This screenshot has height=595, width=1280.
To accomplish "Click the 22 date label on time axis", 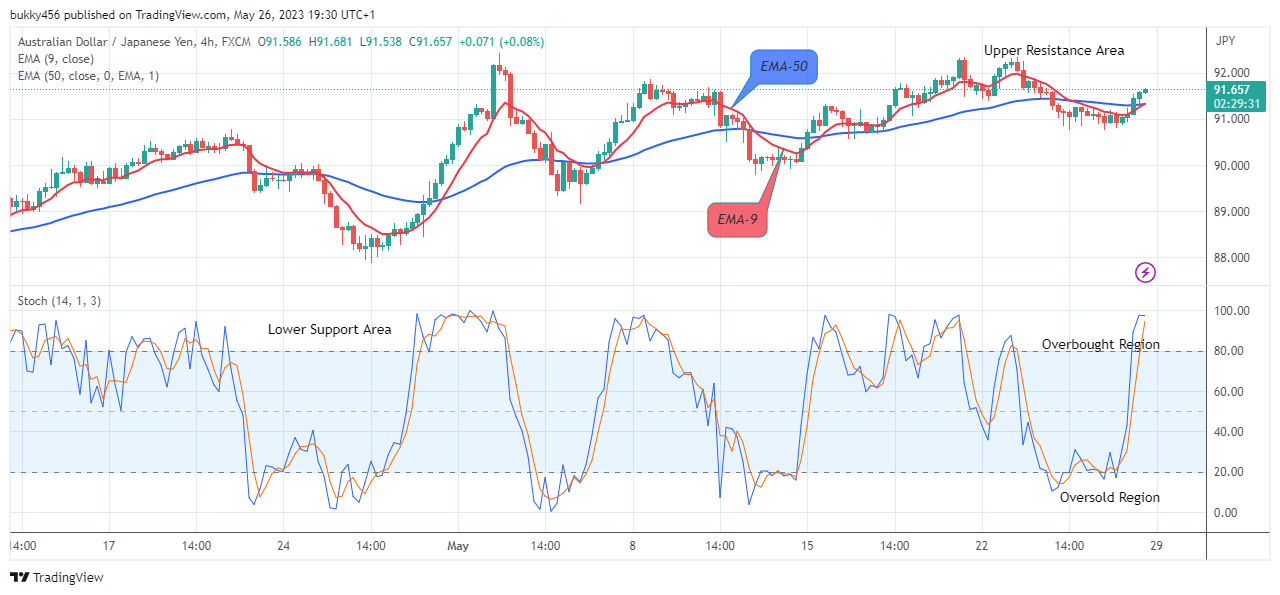I will point(982,546).
